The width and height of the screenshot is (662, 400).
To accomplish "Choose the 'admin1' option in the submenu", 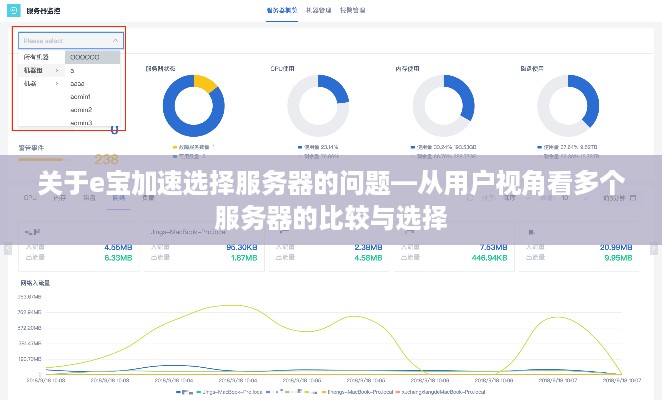I will (x=80, y=97).
